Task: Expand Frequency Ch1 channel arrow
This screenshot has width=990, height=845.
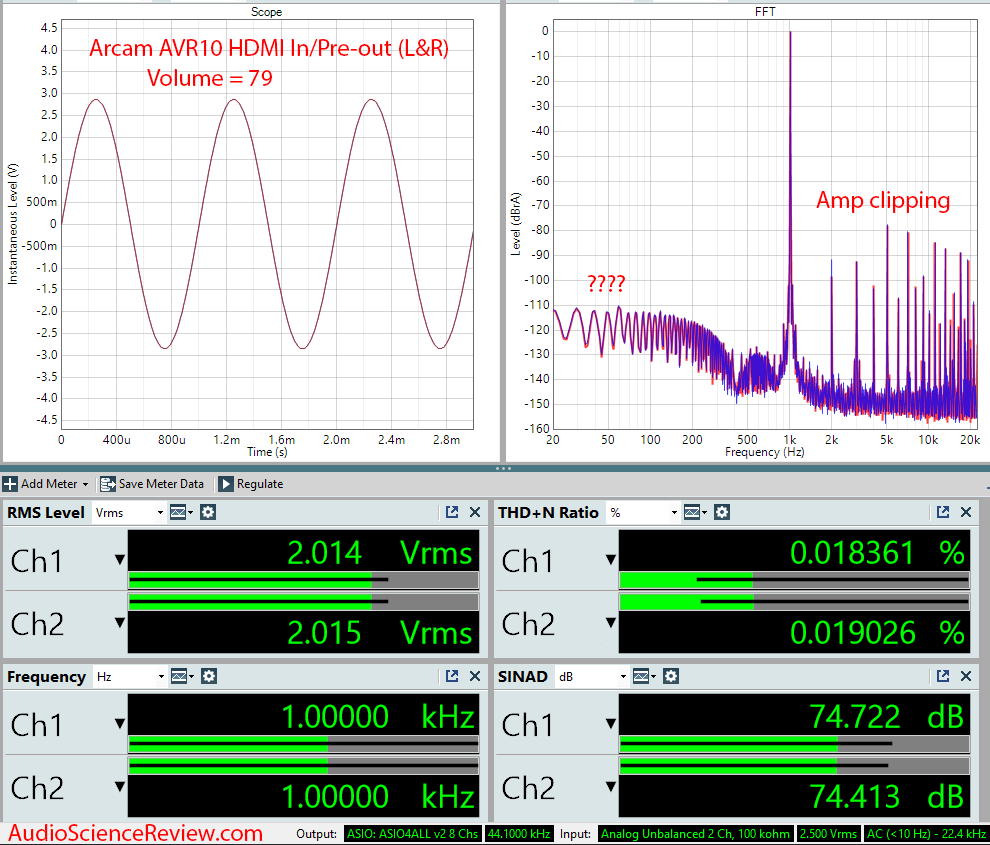Action: coord(120,724)
